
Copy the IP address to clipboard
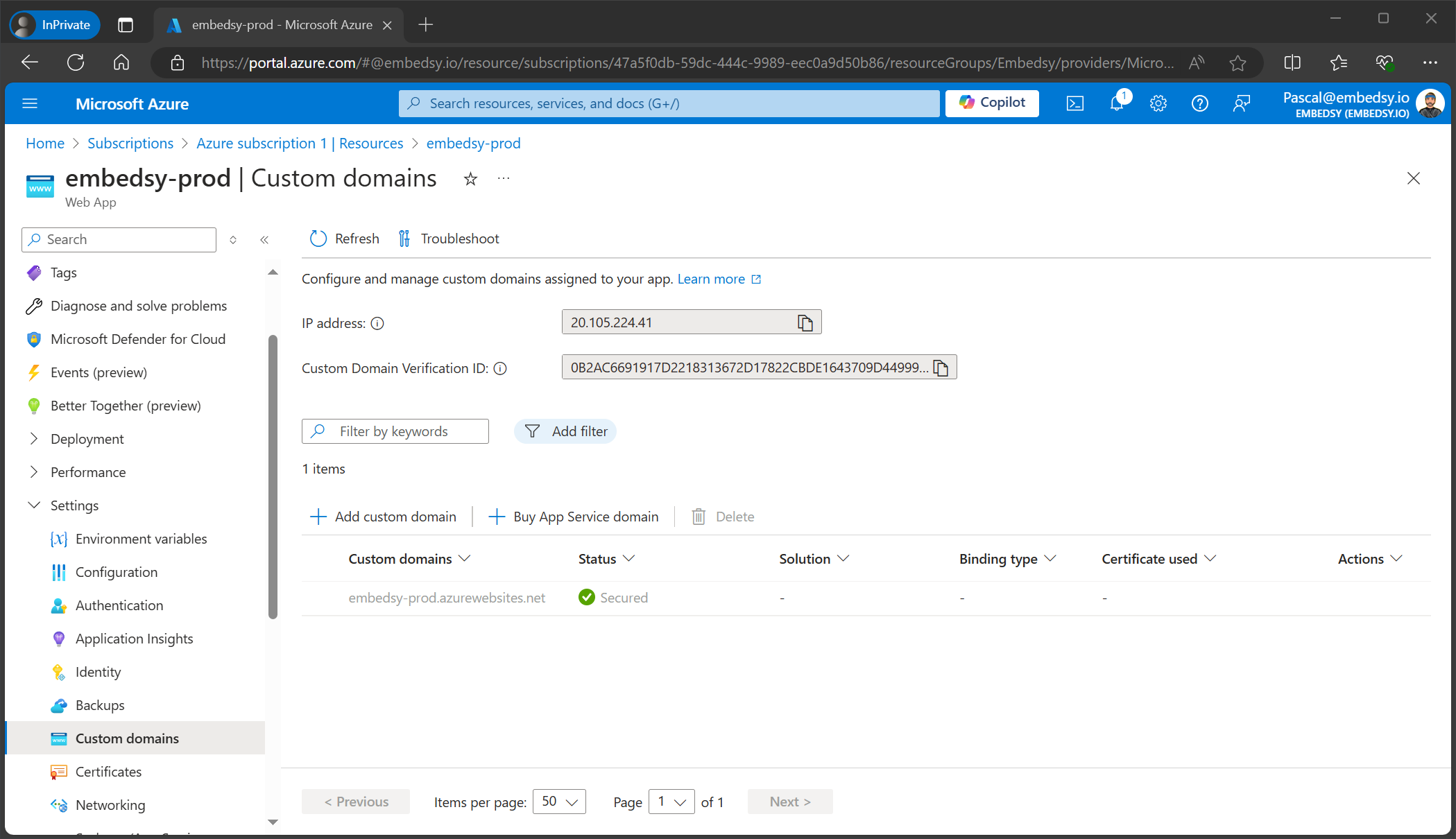click(x=805, y=322)
